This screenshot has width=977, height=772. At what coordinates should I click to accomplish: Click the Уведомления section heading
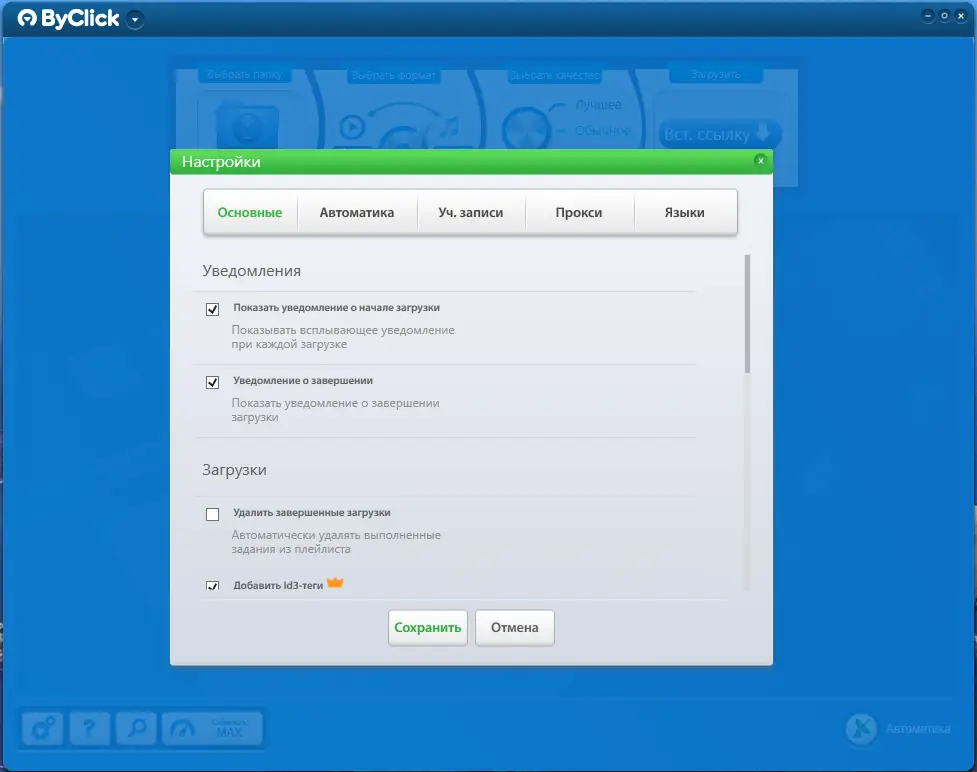pos(252,271)
